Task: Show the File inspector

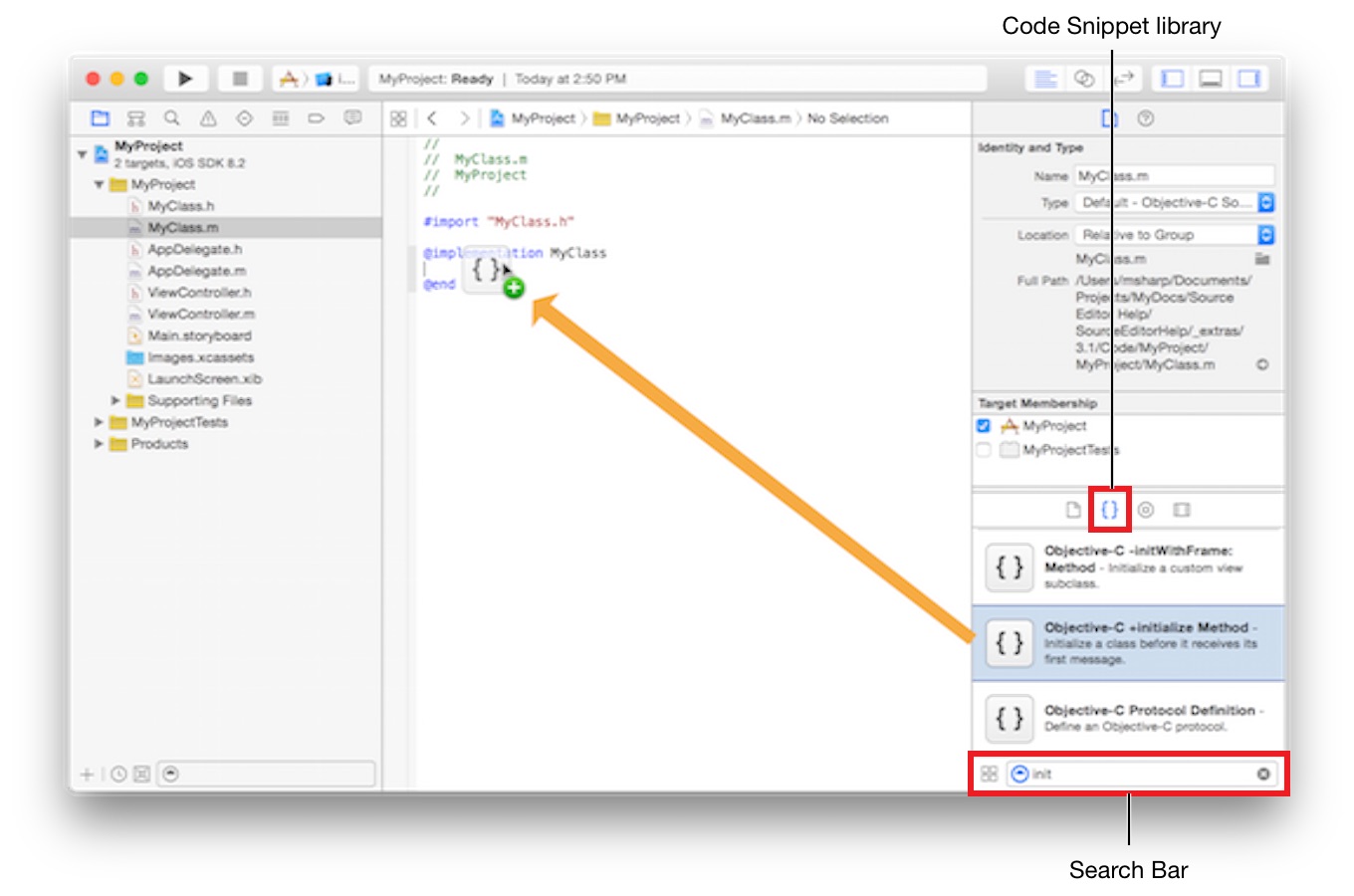Action: 1110,118
